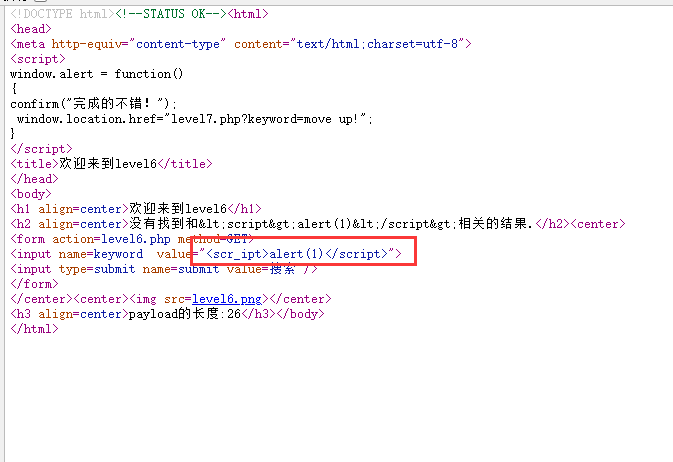Click the h1 align=center 欢迎来到level6 line

136,209
